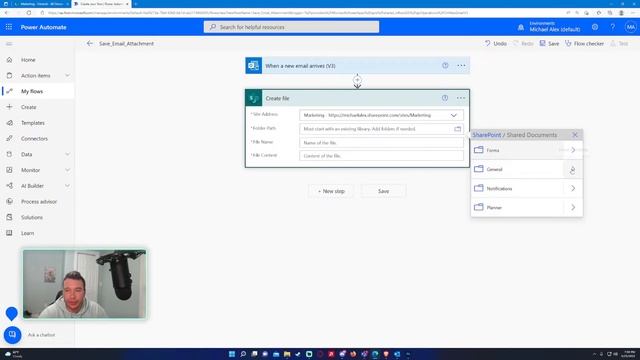Click Save in the top command bar
Image resolution: width=640 pixels, height=360 pixels.
[x=549, y=43]
